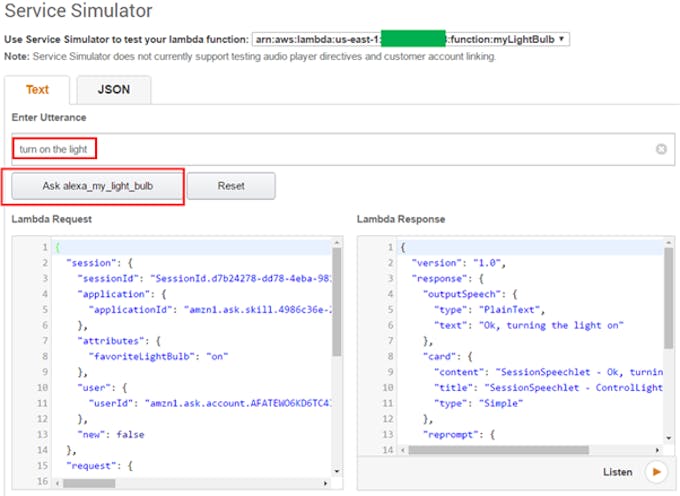Click the "user": { line in Lambda Request
The height and width of the screenshot is (496, 680).
pyautogui.click(x=102, y=388)
